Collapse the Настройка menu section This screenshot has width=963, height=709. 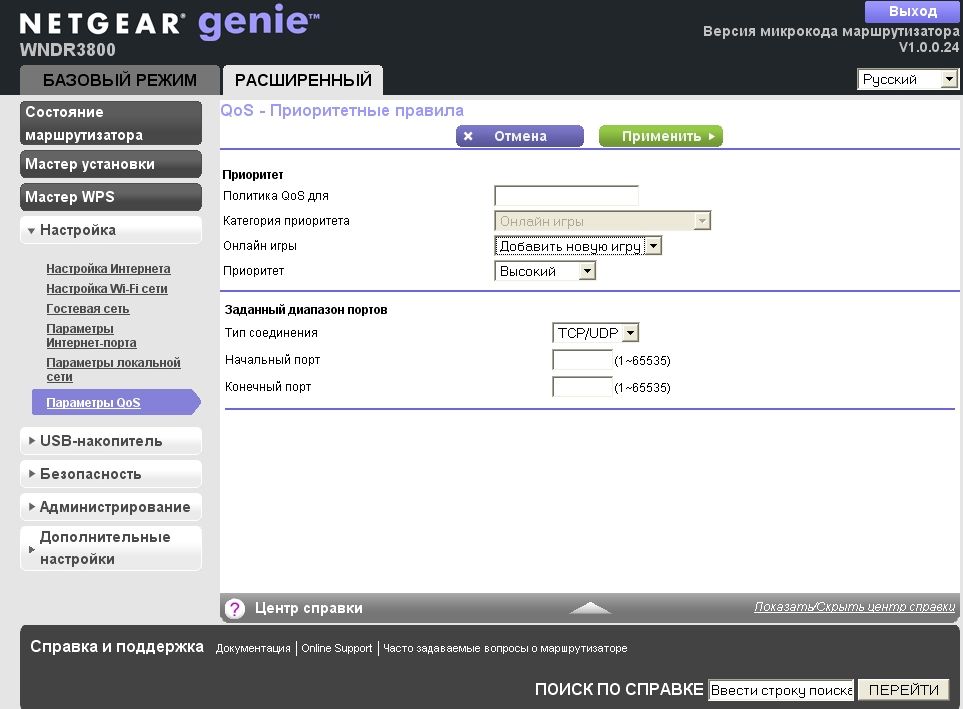(x=111, y=230)
